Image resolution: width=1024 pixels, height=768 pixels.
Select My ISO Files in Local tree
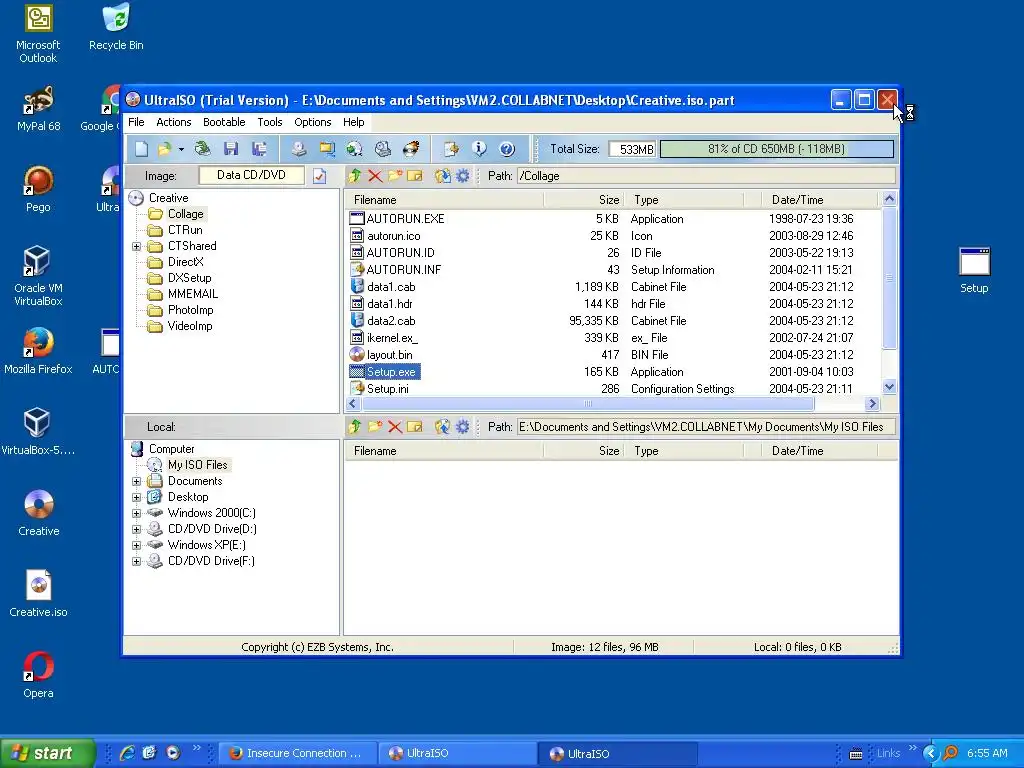(197, 465)
